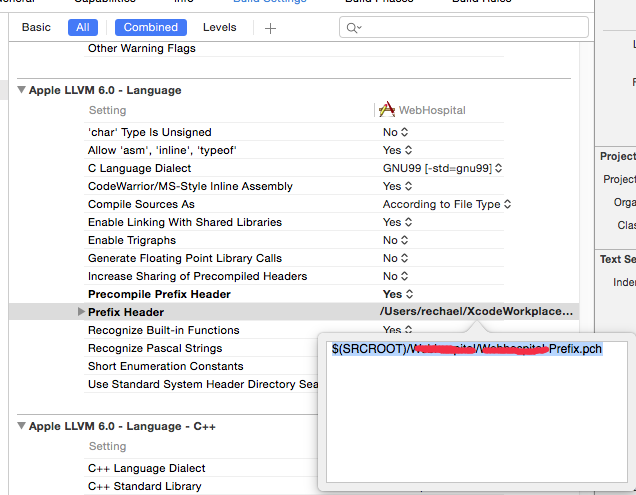The width and height of the screenshot is (636, 495).
Task: Open Compile Sources As popup
Action: click(447, 204)
